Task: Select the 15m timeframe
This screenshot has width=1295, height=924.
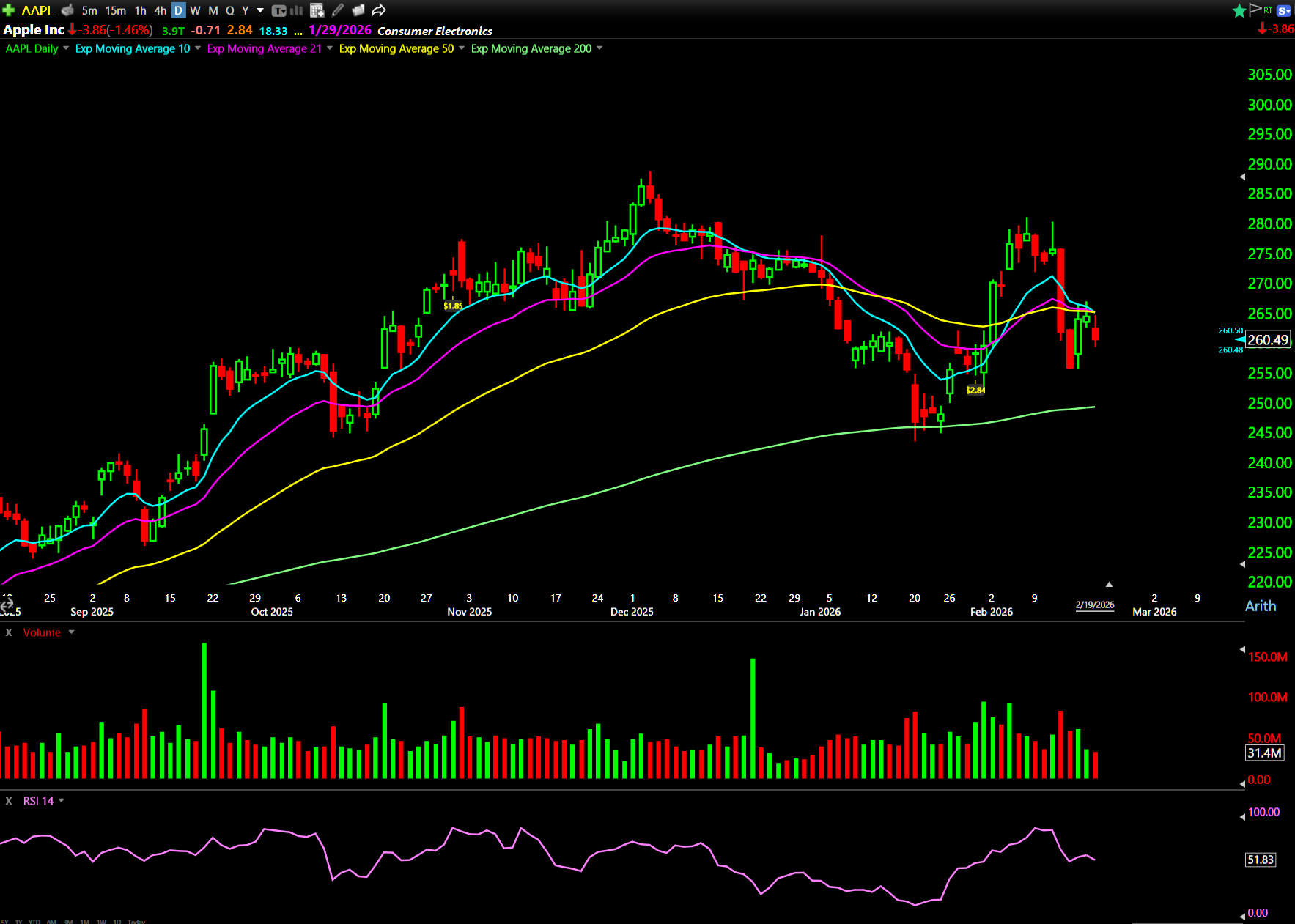Action: pos(115,10)
